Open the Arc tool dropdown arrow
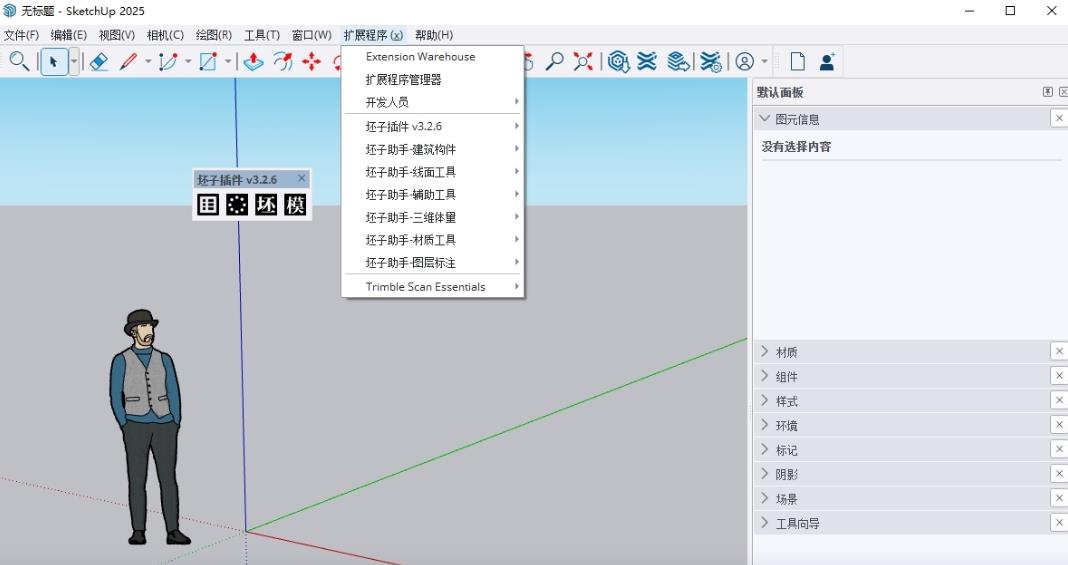The height and width of the screenshot is (565, 1068). [188, 61]
